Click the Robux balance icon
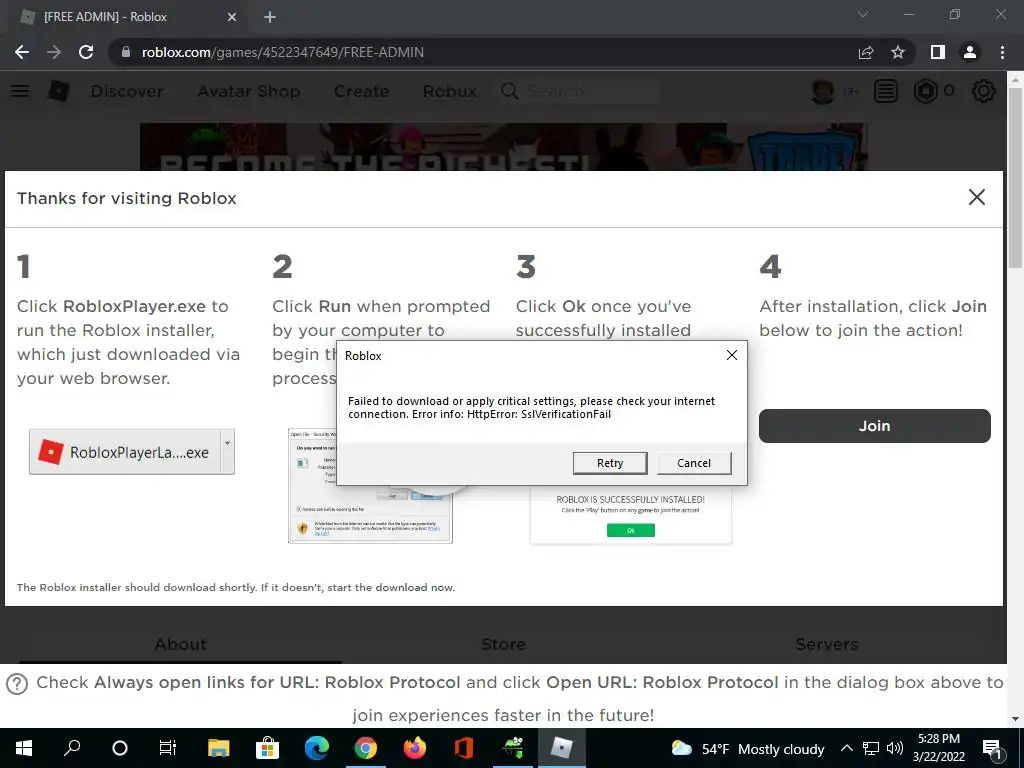 tap(925, 91)
